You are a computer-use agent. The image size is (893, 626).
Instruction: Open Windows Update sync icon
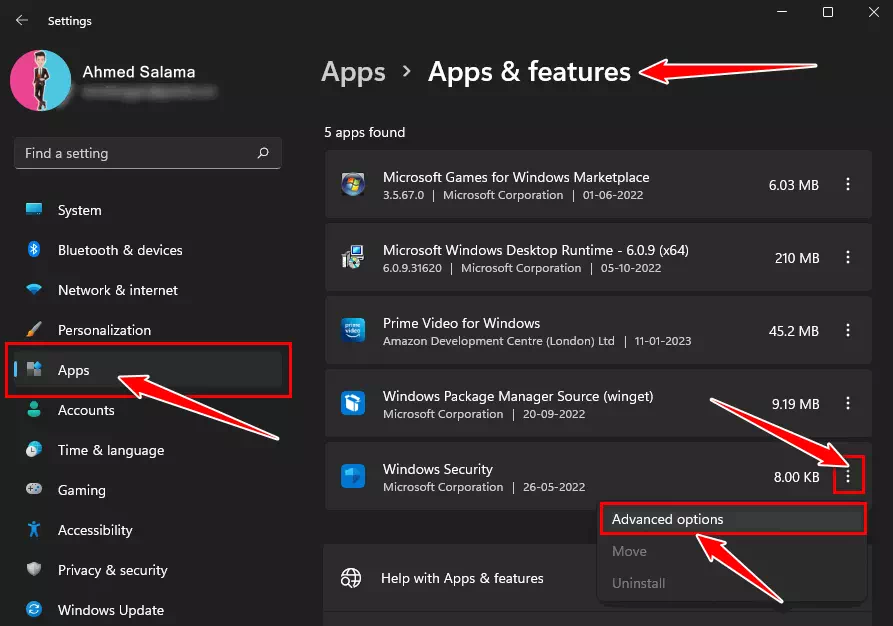pyautogui.click(x=34, y=609)
